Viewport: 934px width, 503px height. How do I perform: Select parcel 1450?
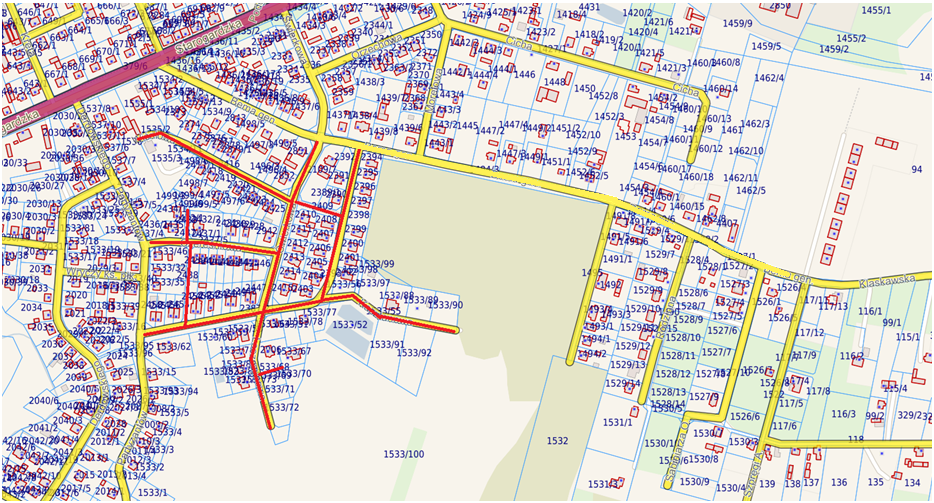click(x=584, y=89)
